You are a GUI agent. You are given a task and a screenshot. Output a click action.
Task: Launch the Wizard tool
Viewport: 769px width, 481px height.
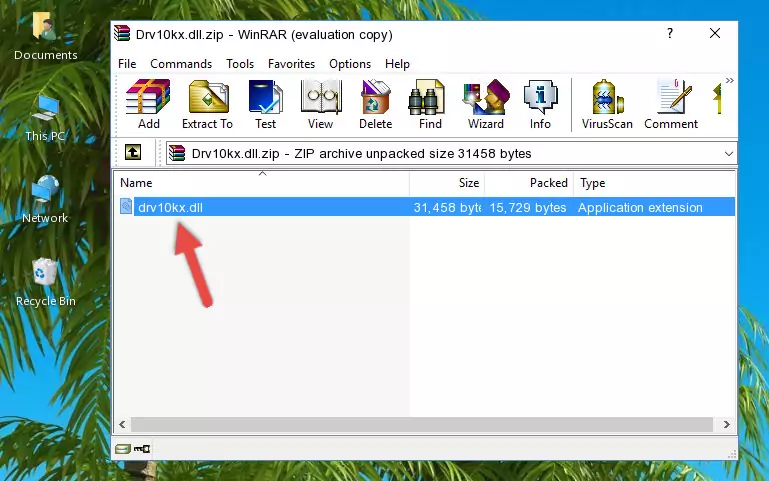coord(486,104)
